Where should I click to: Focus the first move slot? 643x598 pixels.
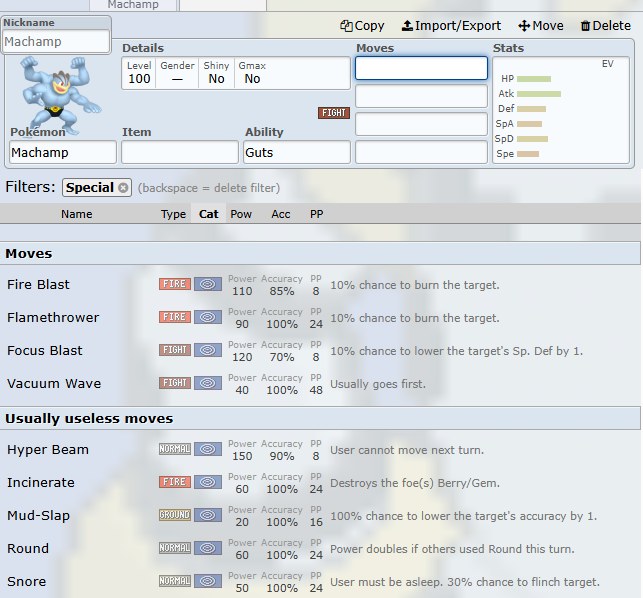tap(421, 68)
